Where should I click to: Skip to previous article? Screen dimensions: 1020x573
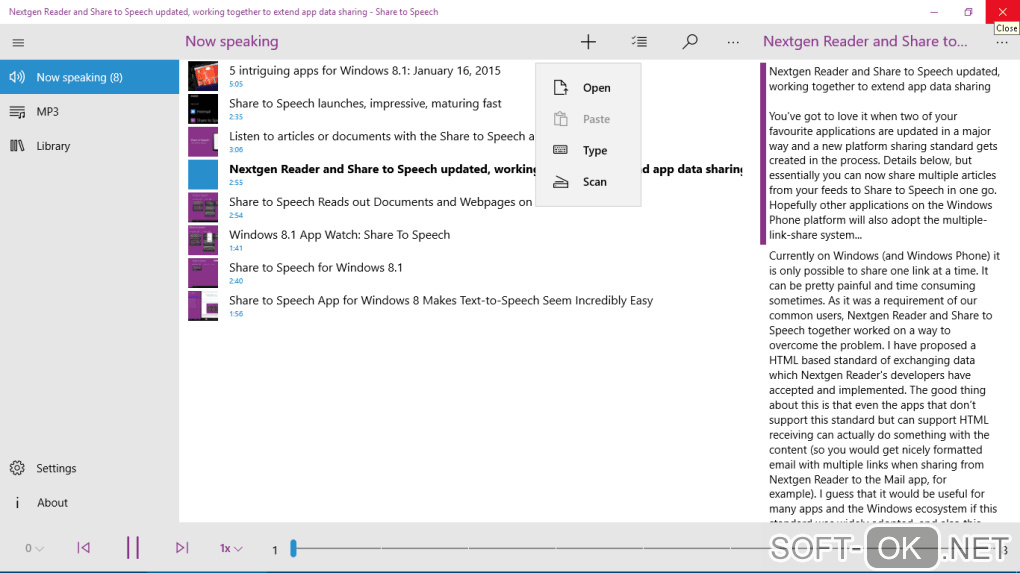pyautogui.click(x=83, y=548)
